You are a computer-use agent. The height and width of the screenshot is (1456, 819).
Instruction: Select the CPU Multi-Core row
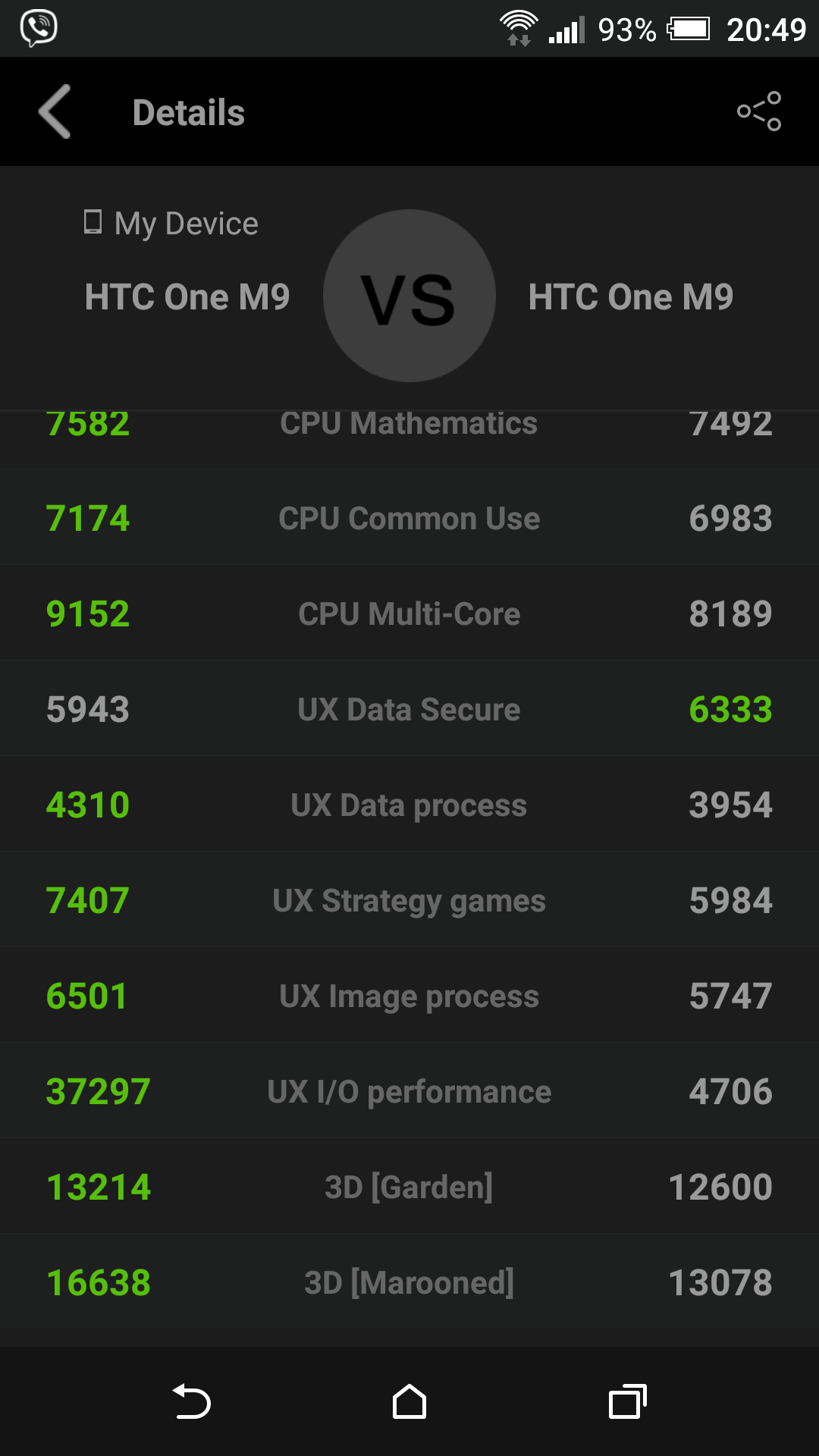tap(409, 613)
